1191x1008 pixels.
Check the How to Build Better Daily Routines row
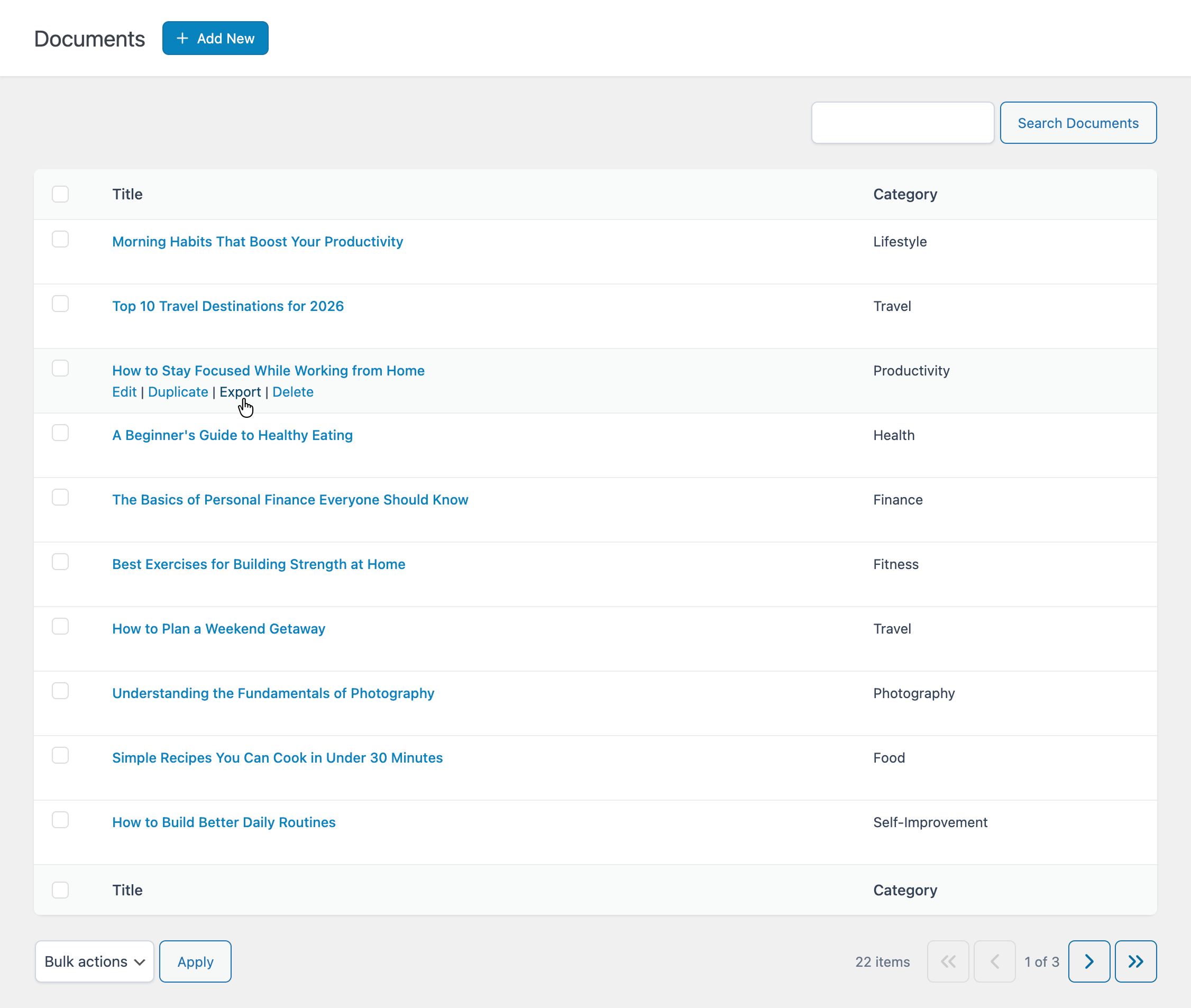[61, 820]
